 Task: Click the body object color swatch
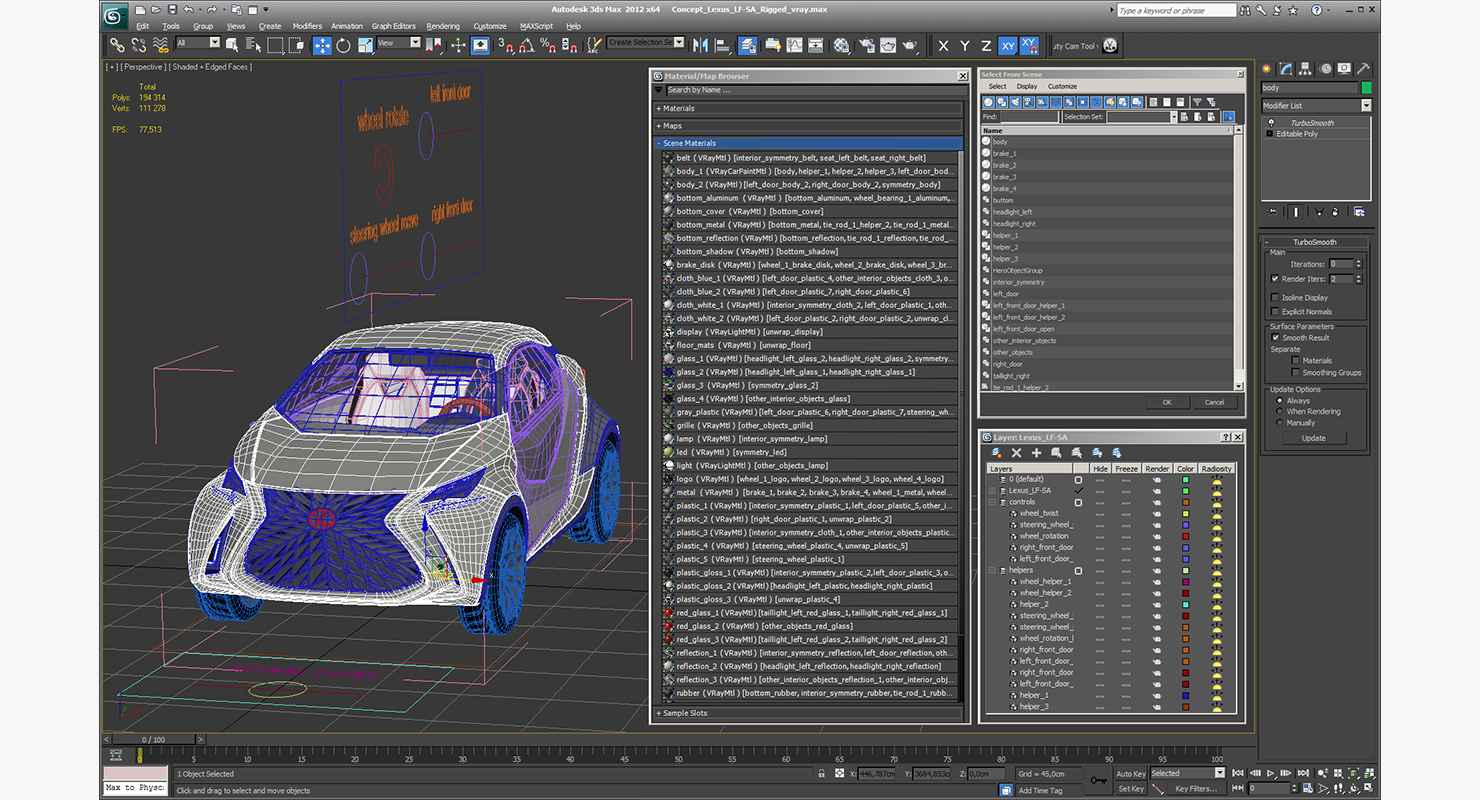tap(1366, 88)
